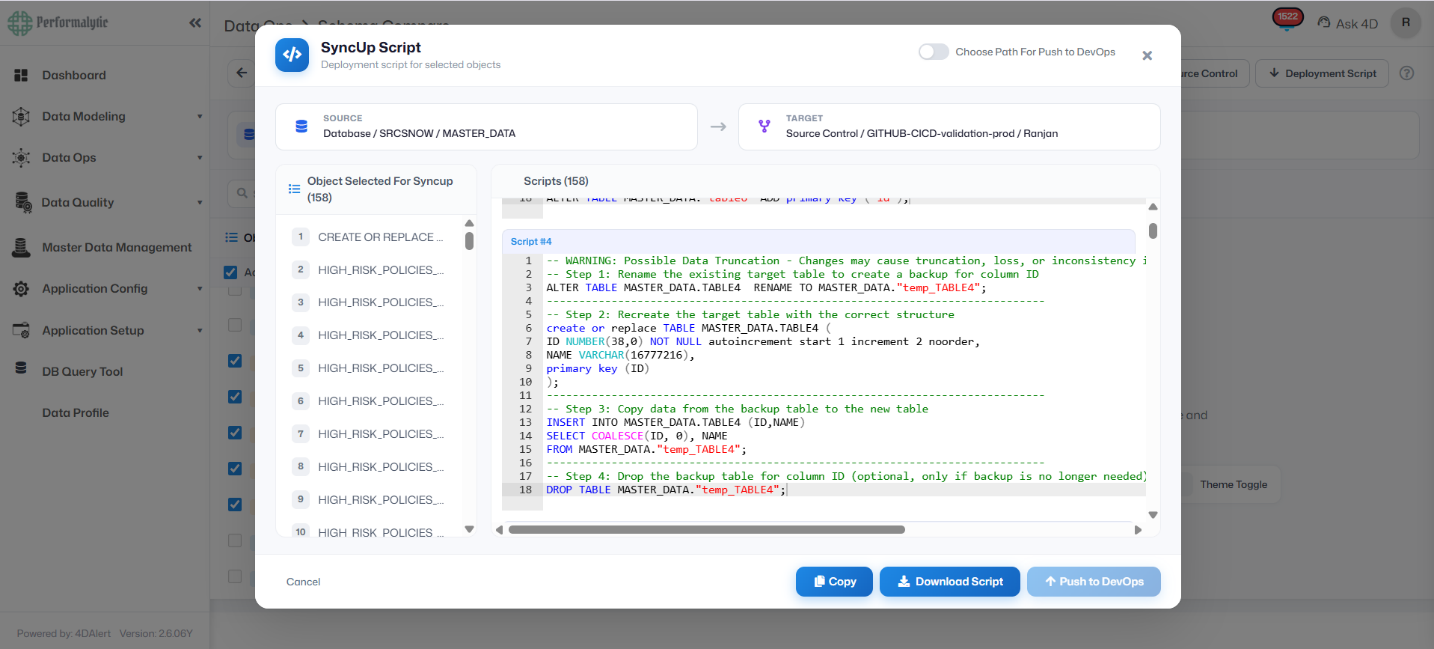The width and height of the screenshot is (1434, 649).
Task: Click line 18 DROP TABLE statement
Action: click(665, 490)
